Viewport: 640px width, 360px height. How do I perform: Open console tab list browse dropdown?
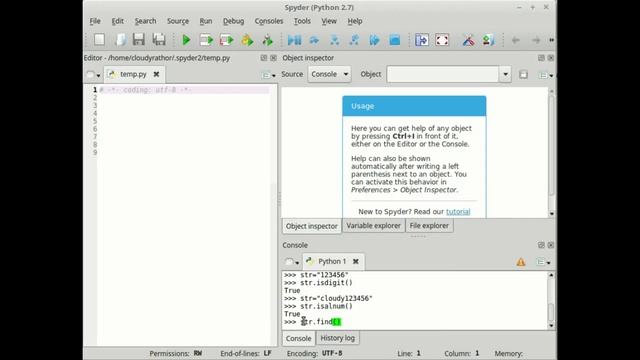(292, 262)
